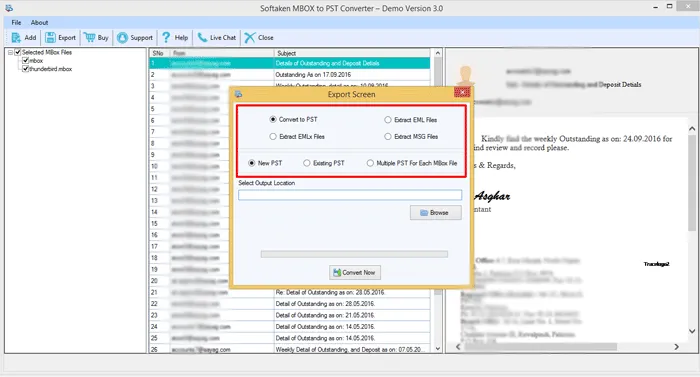Click the email list scroll up arrow
700x377 pixels.
(438, 53)
